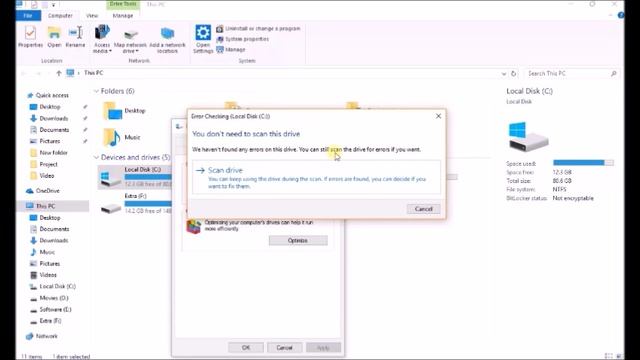Click the Local Disk (C:) capacity bar

pos(148,177)
